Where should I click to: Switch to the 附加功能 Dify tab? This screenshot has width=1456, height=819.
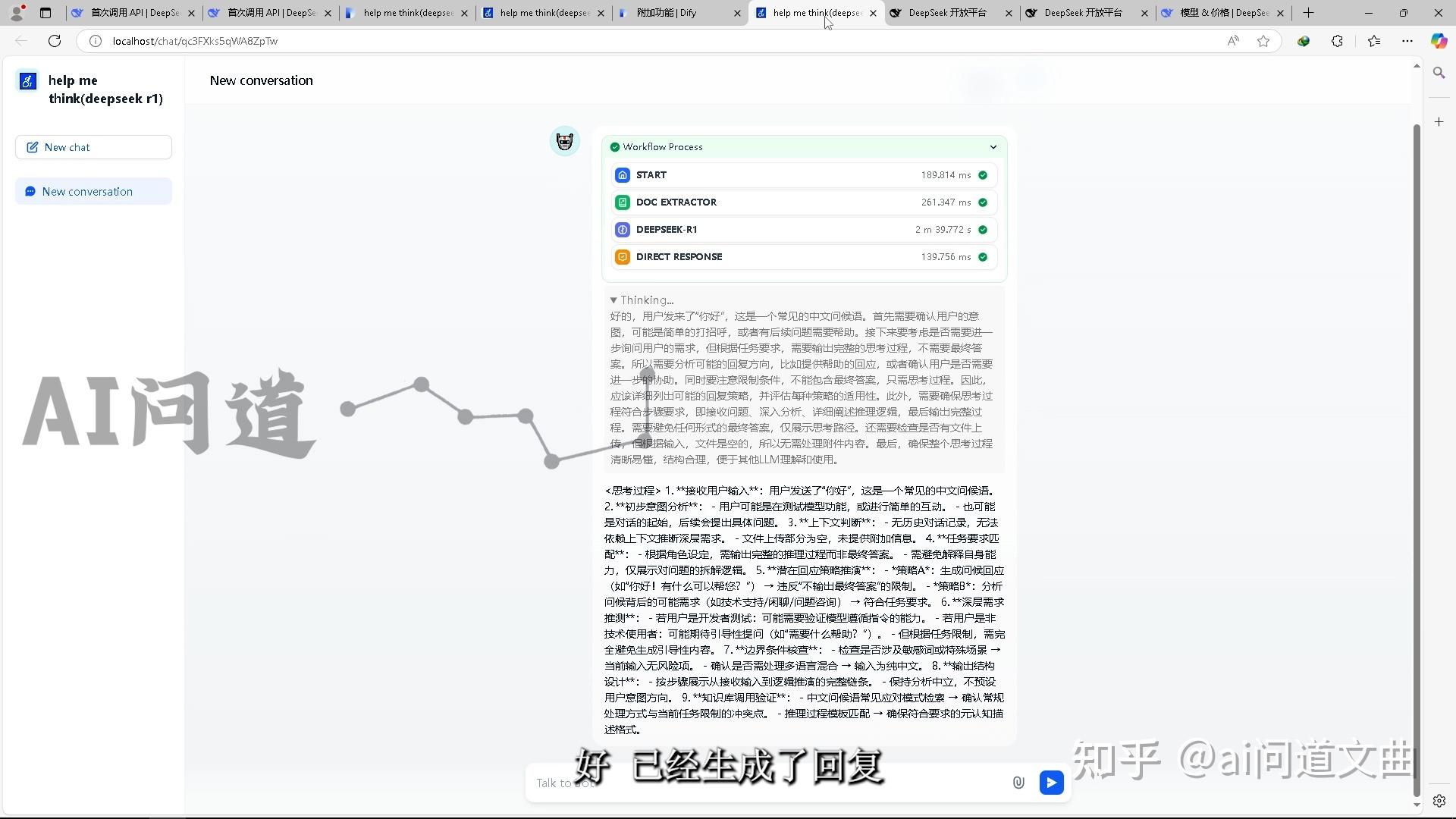coord(667,13)
